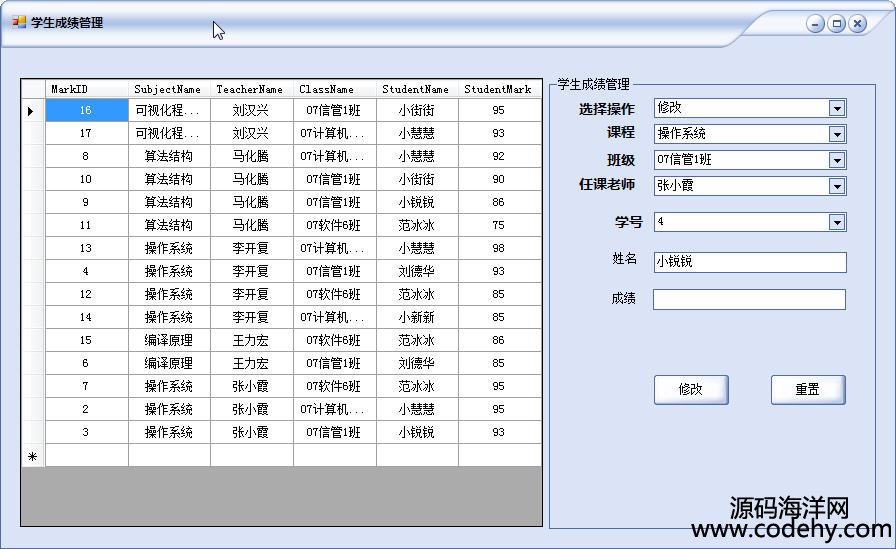Click the SubjectName column header
Screen dimensions: 896x549
(168, 89)
